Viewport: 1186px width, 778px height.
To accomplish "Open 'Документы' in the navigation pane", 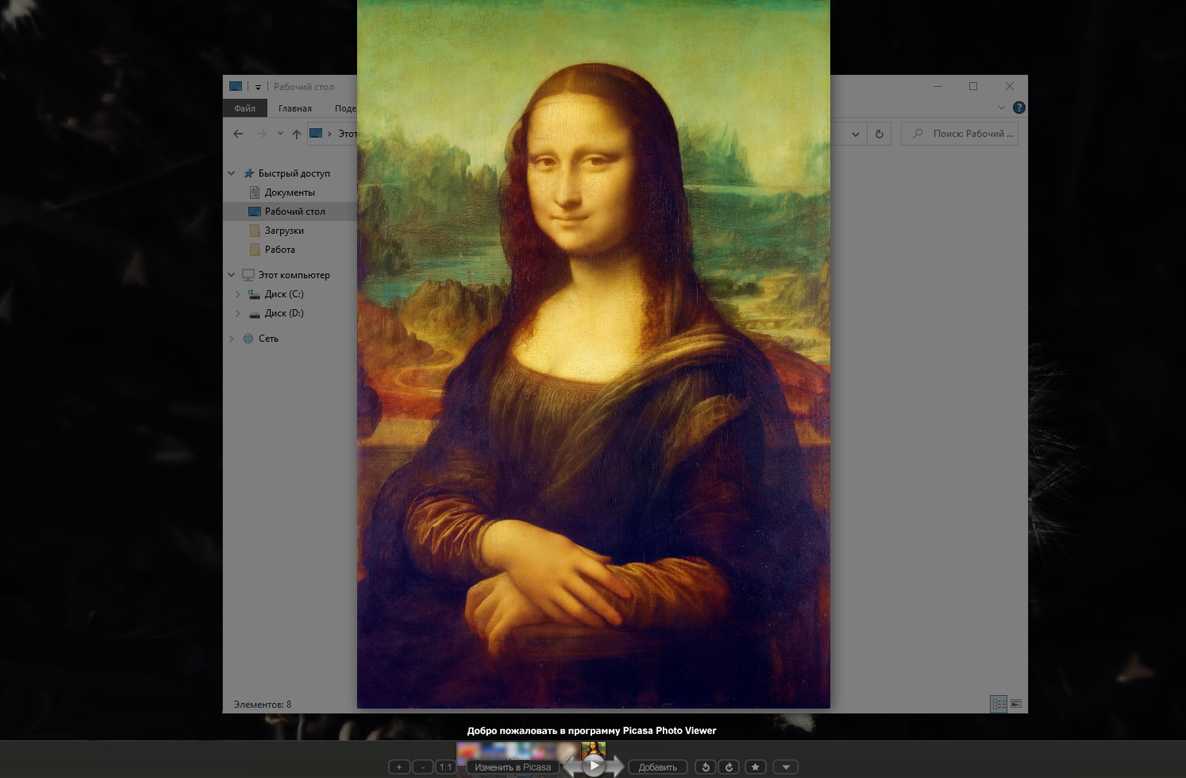I will 290,192.
